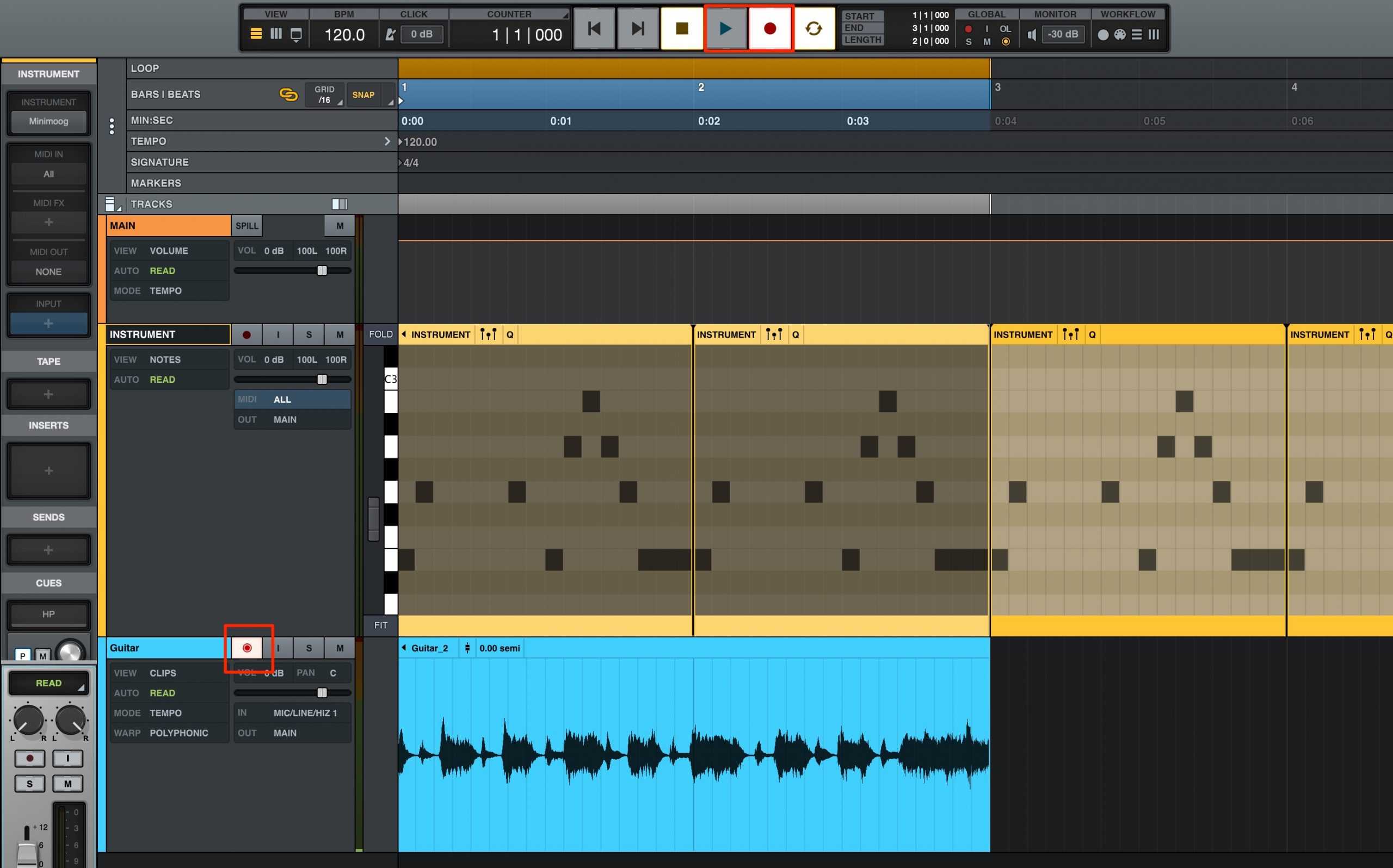Click the loop region bar in LOOP ruler

tap(694, 69)
